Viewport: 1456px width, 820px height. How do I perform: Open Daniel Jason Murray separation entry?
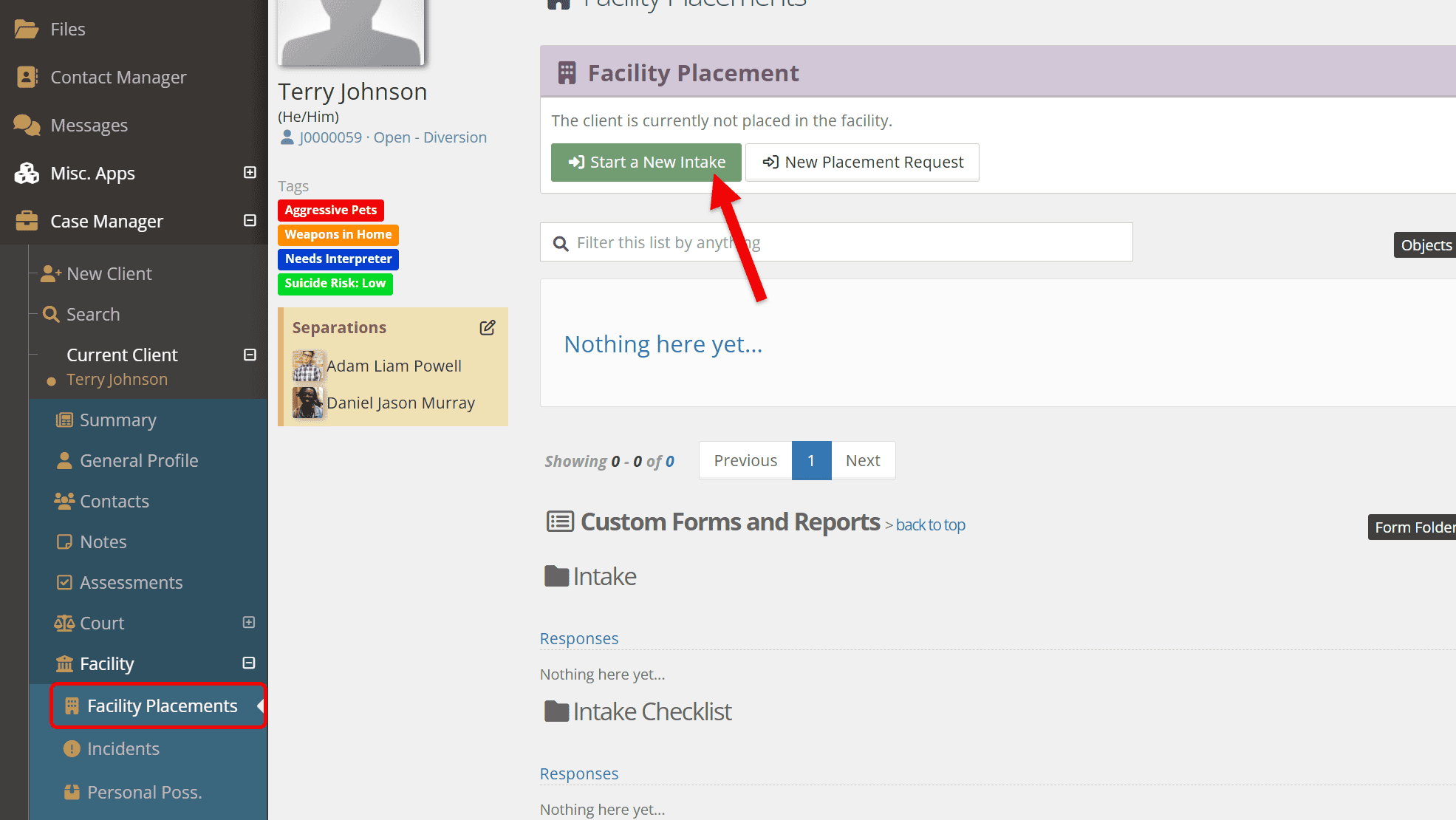point(400,403)
